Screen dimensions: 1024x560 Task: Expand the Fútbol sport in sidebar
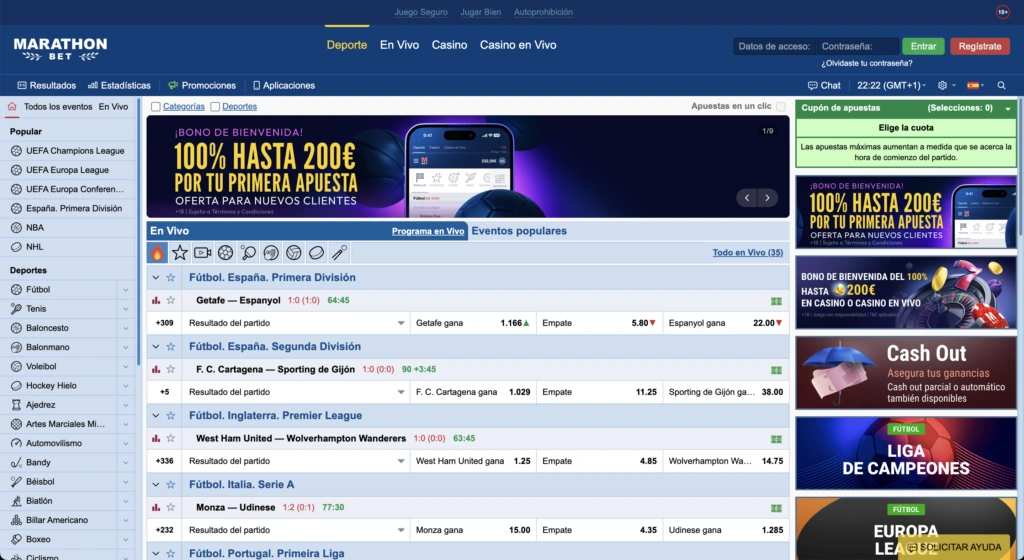tap(125, 290)
